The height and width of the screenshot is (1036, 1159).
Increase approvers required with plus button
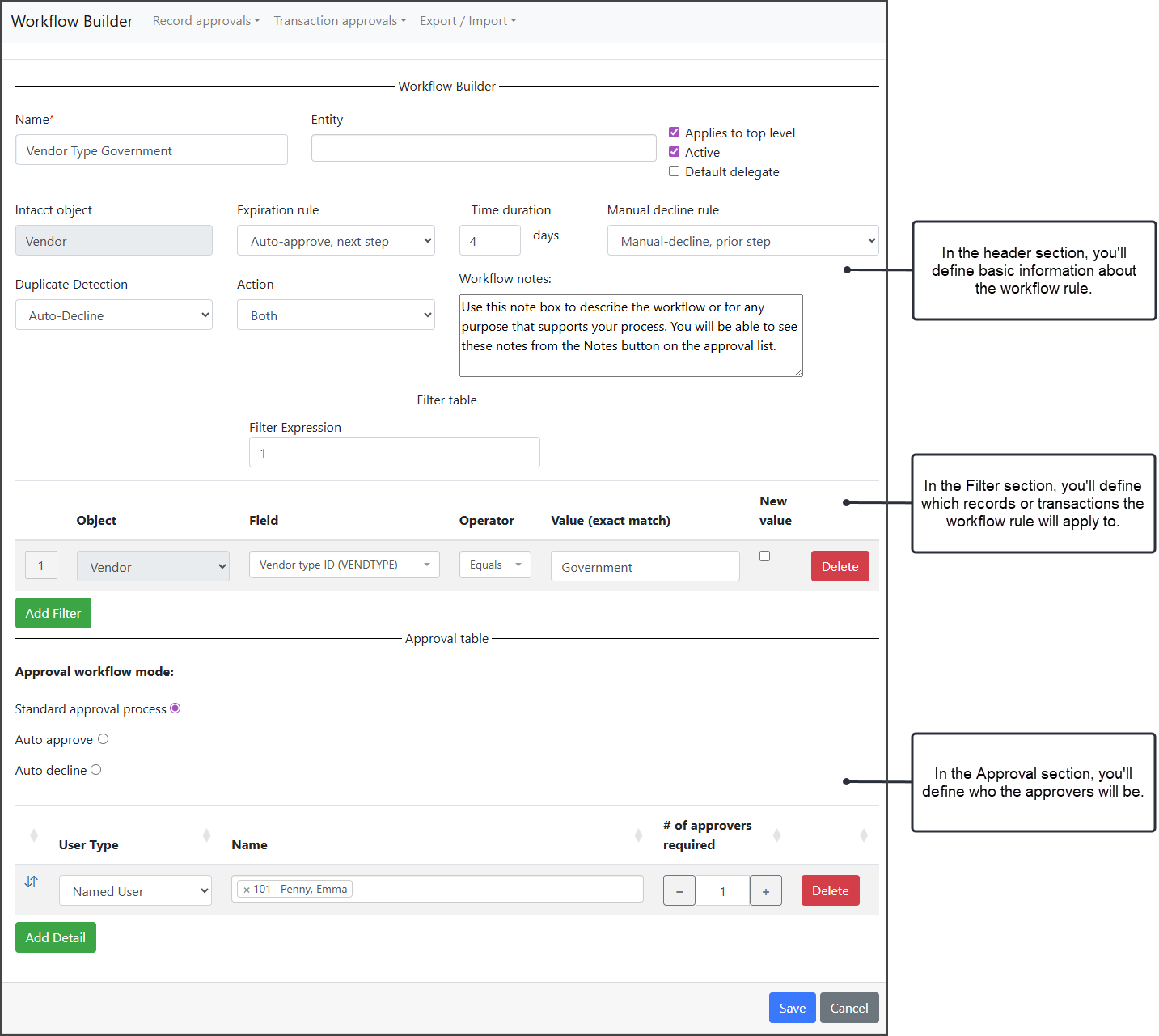765,891
